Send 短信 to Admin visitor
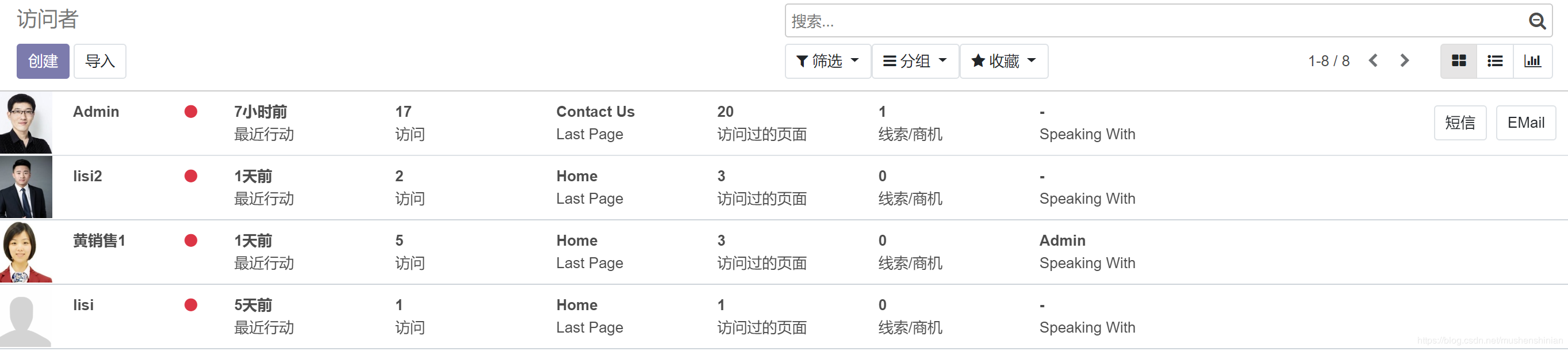 click(x=1460, y=123)
